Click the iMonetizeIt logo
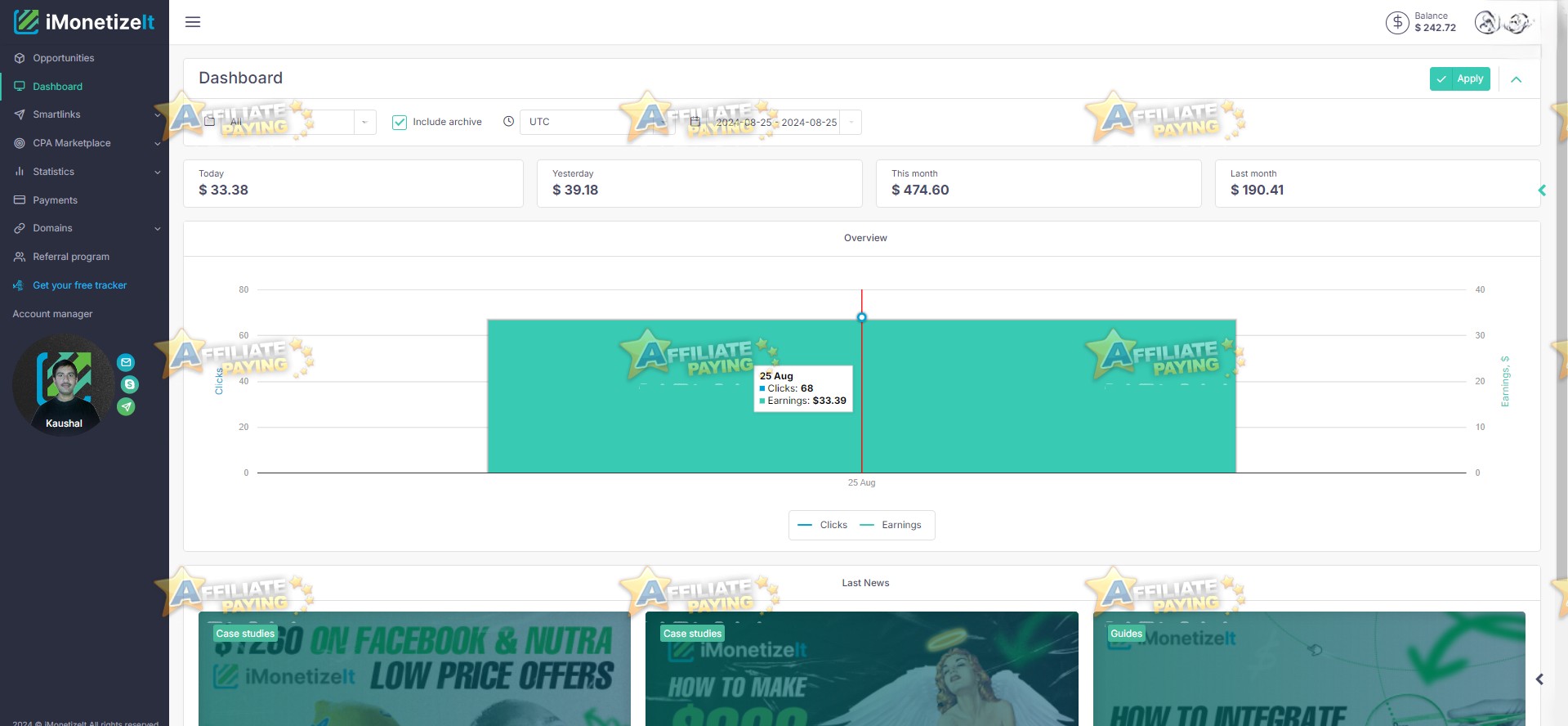1568x726 pixels. click(84, 22)
